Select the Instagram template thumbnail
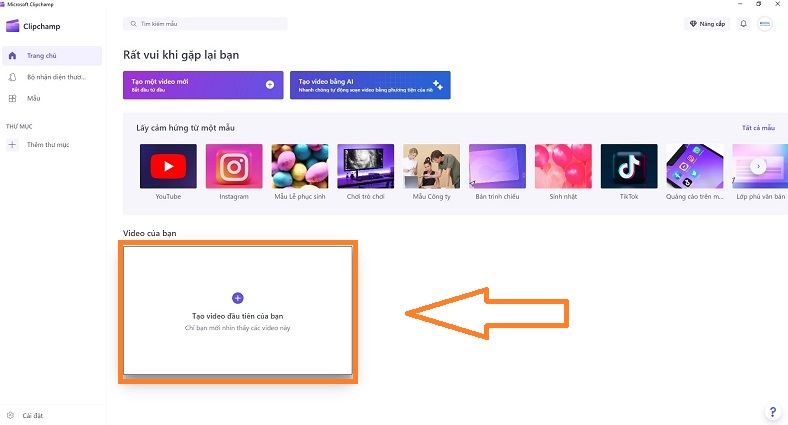 tap(234, 166)
